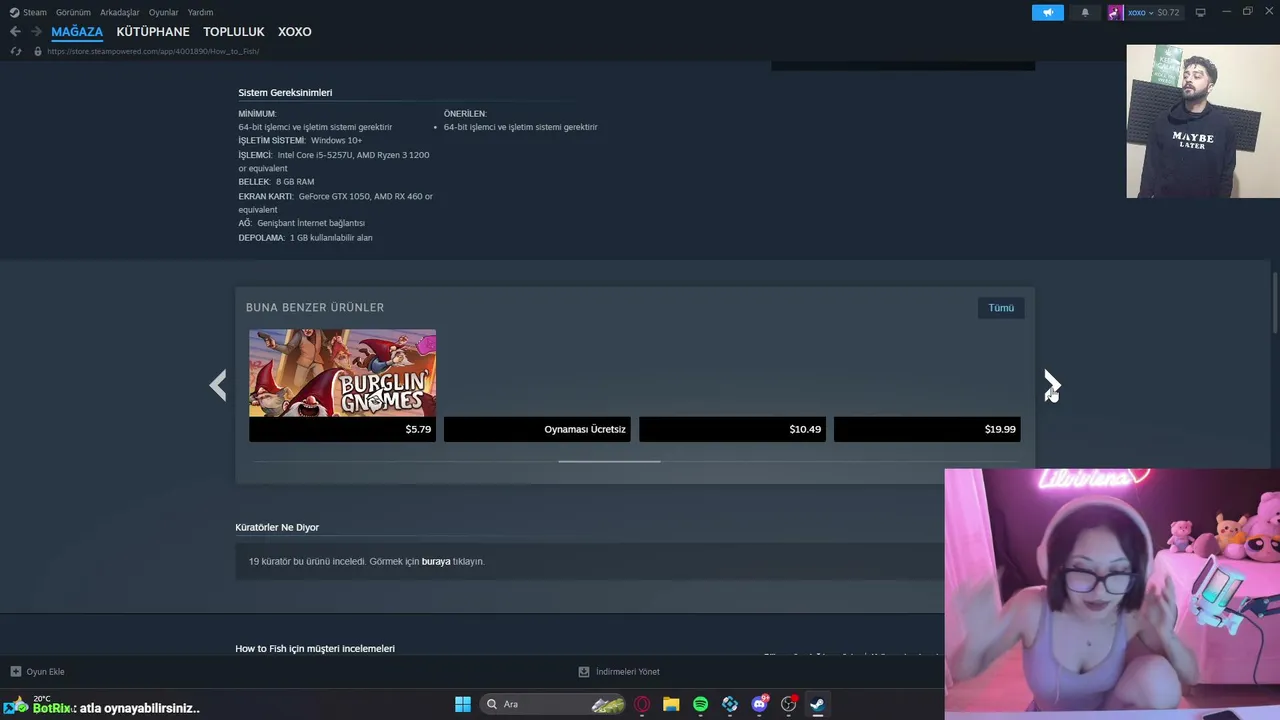Open the Steam menu
The width and height of the screenshot is (1280, 720).
pyautogui.click(x=35, y=12)
